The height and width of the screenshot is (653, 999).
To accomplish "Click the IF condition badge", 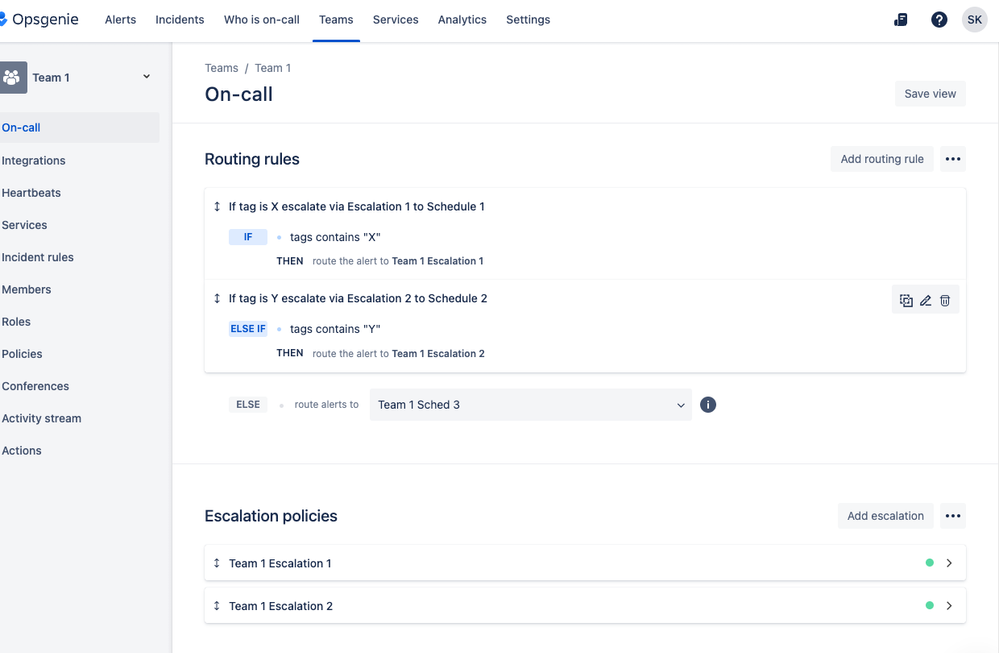I will point(248,237).
